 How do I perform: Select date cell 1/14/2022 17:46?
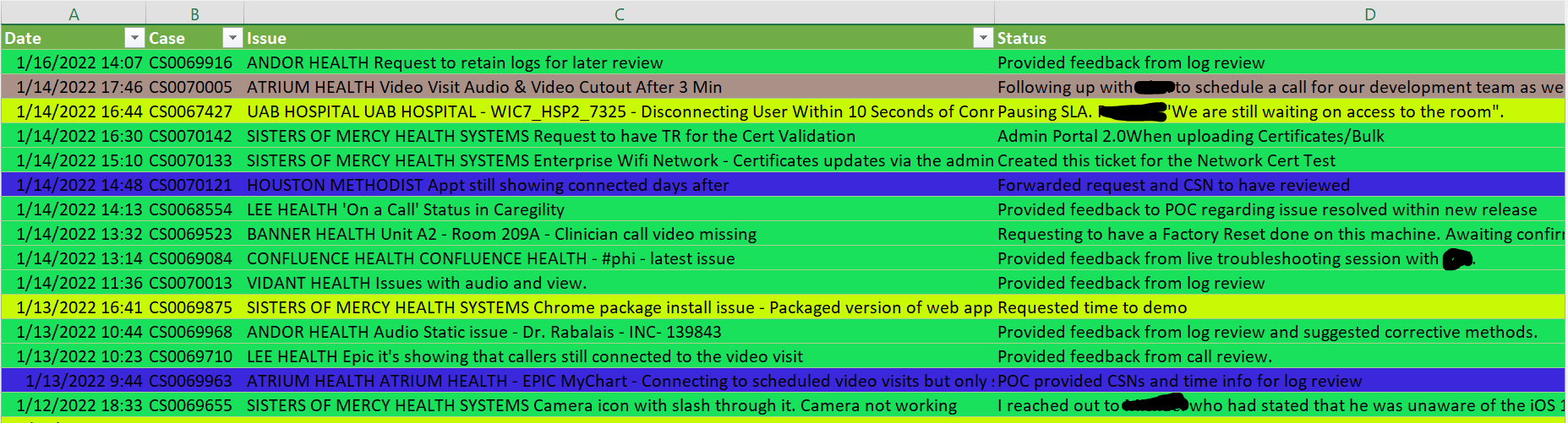coord(74,87)
